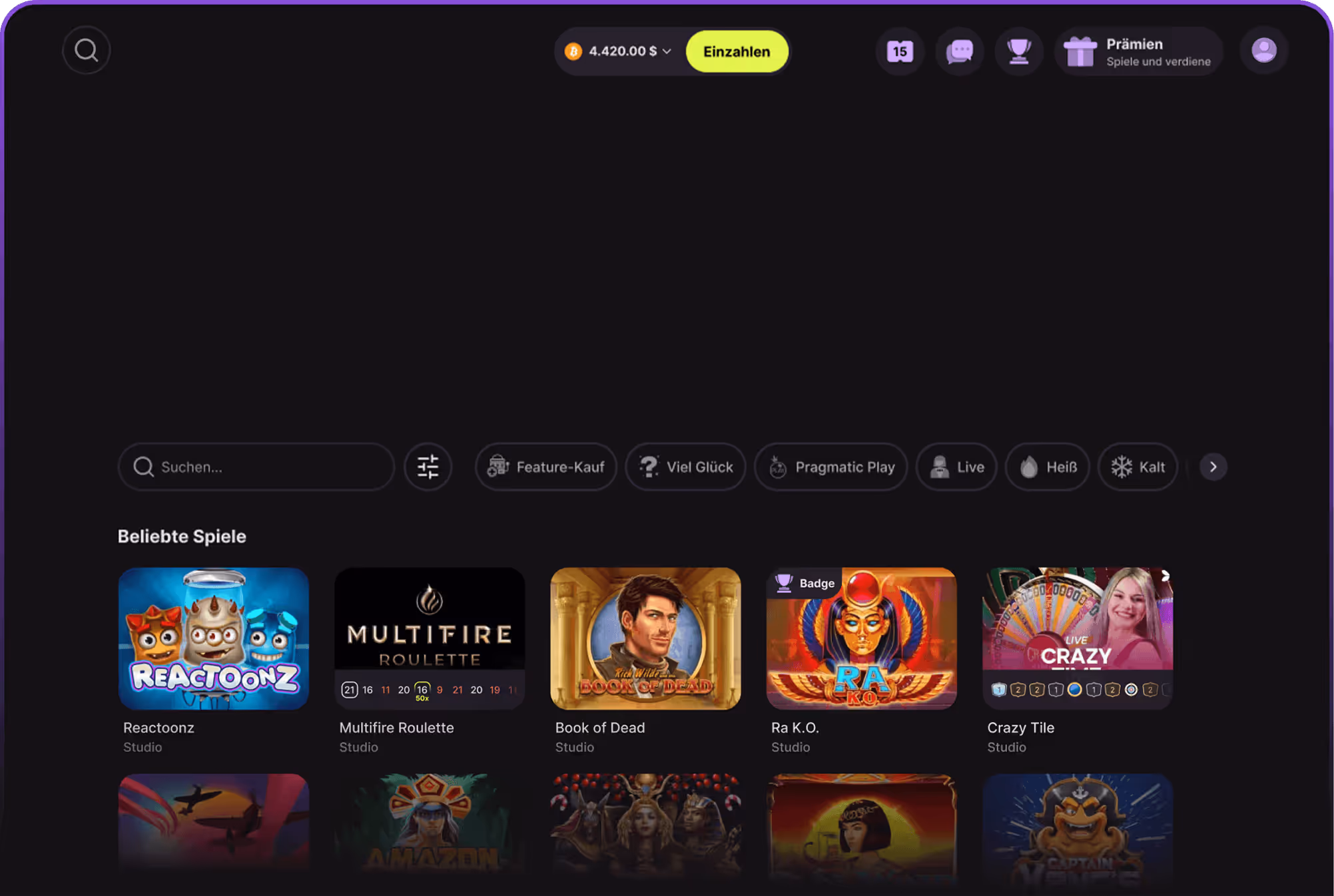Open the search magnifier in top header

tap(86, 51)
